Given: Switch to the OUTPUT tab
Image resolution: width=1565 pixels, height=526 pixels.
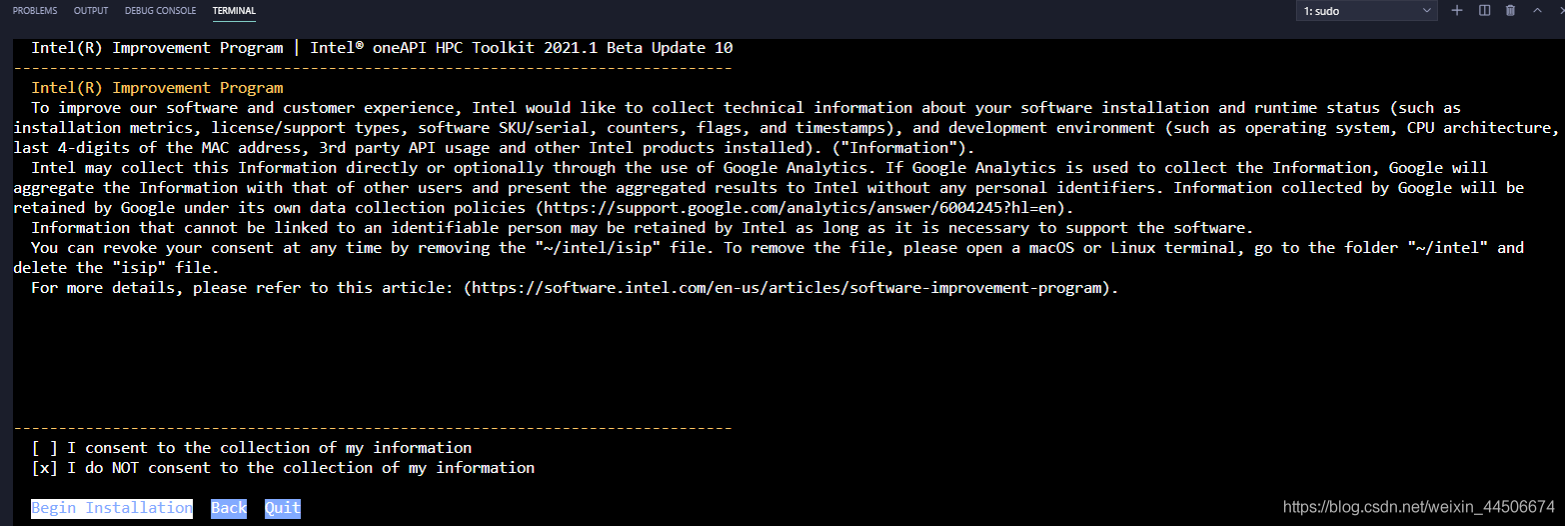Looking at the screenshot, I should [x=91, y=11].
